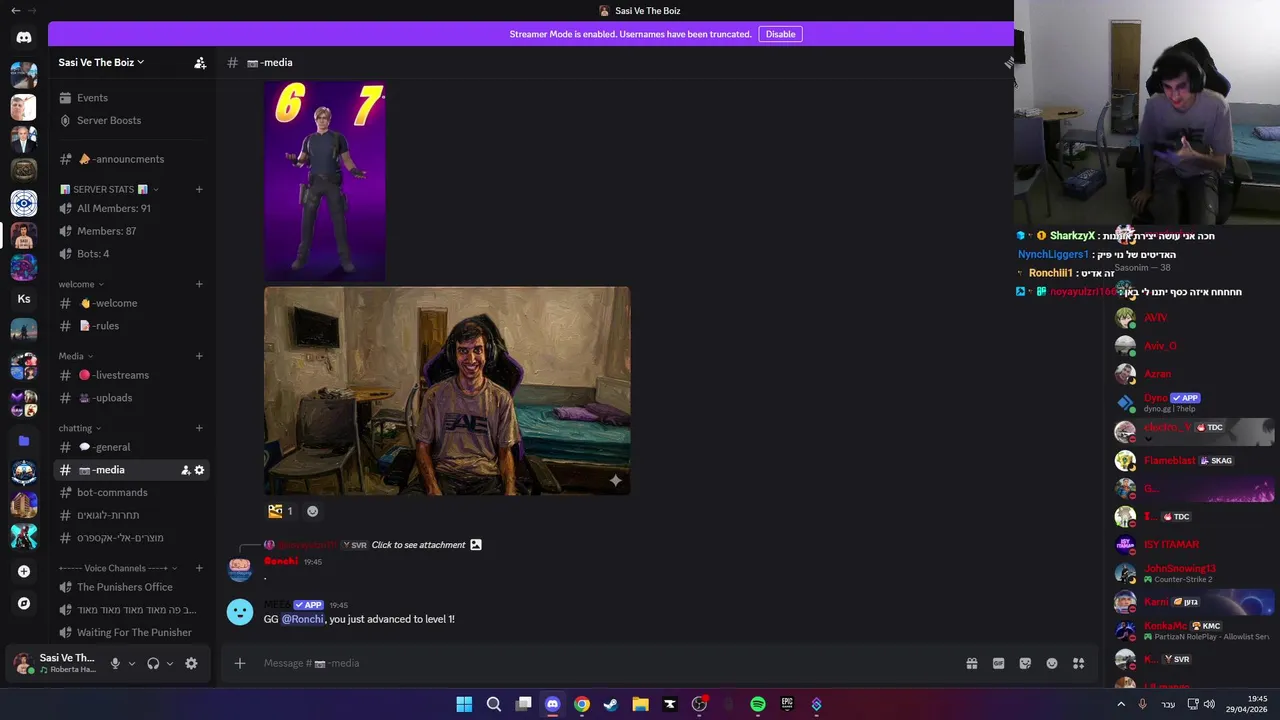
Task: Add channel to chatting category
Action: click(x=199, y=428)
